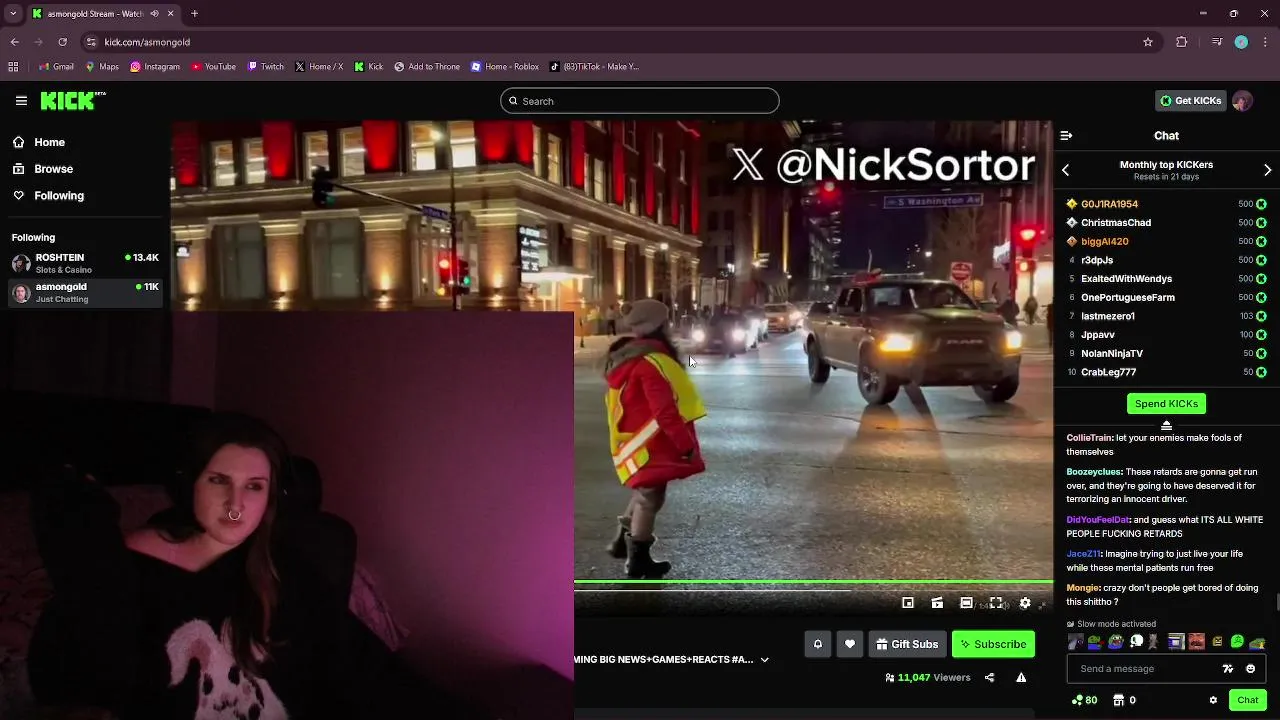Click DidYouFeelDat username in chat
The width and height of the screenshot is (1280, 720).
click(1097, 520)
